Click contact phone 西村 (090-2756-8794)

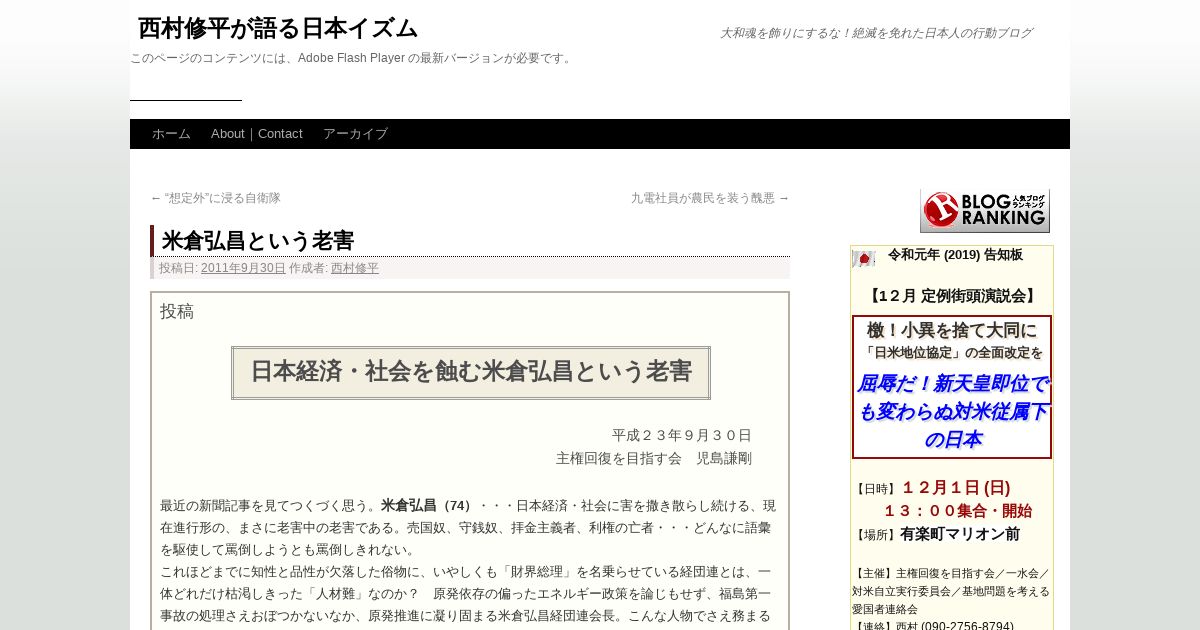point(954,626)
